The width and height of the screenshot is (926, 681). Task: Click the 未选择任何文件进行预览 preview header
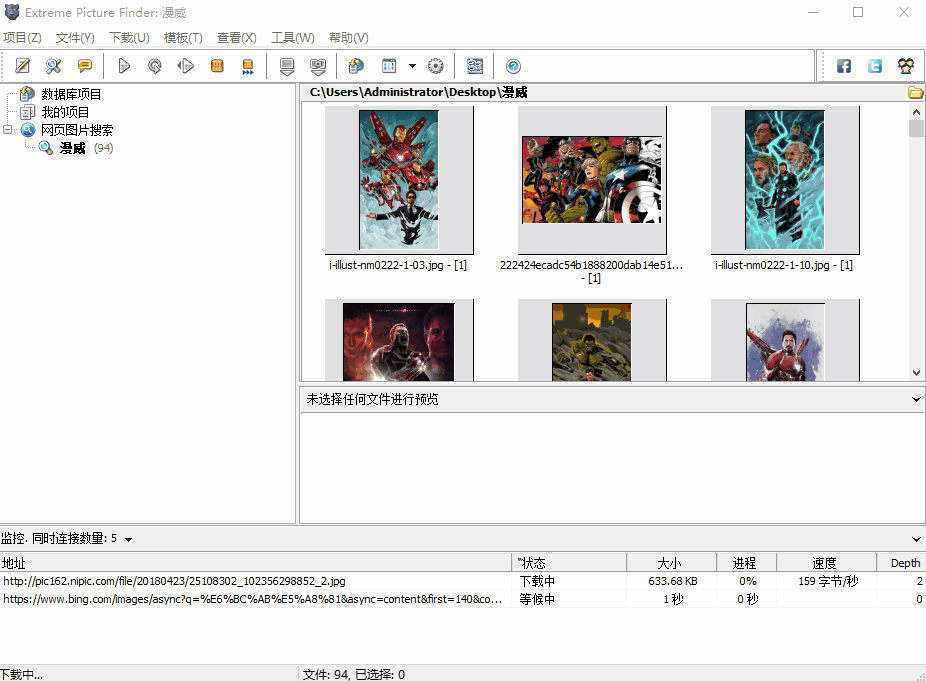click(x=372, y=399)
